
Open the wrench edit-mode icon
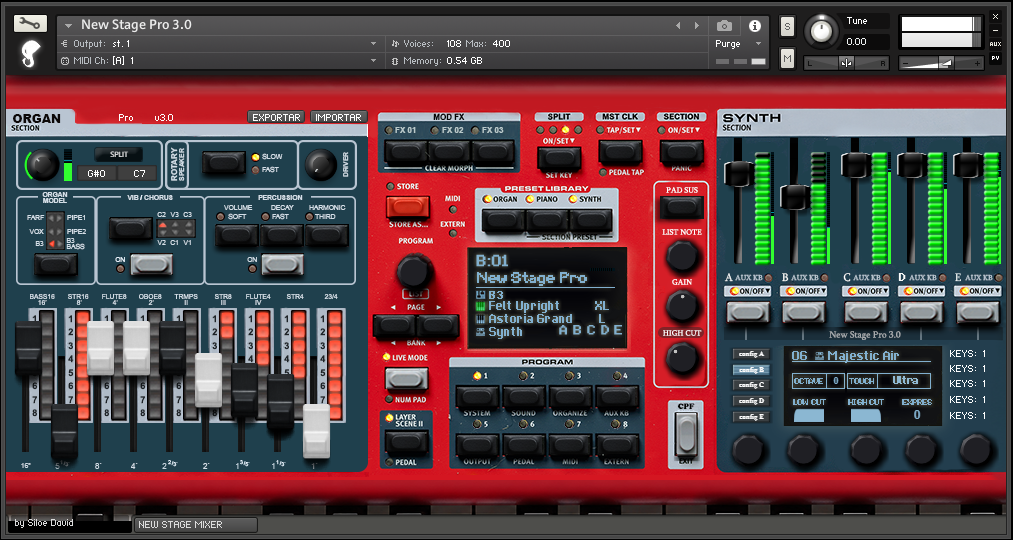(x=30, y=24)
